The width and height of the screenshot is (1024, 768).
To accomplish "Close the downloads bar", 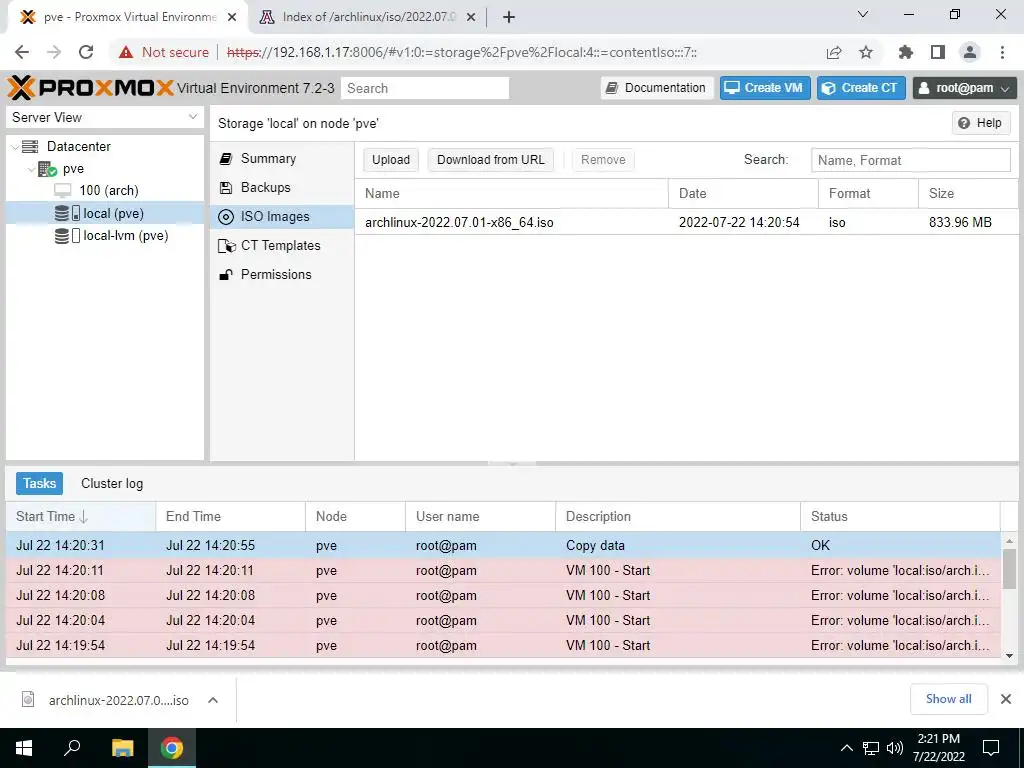I will coord(1006,699).
